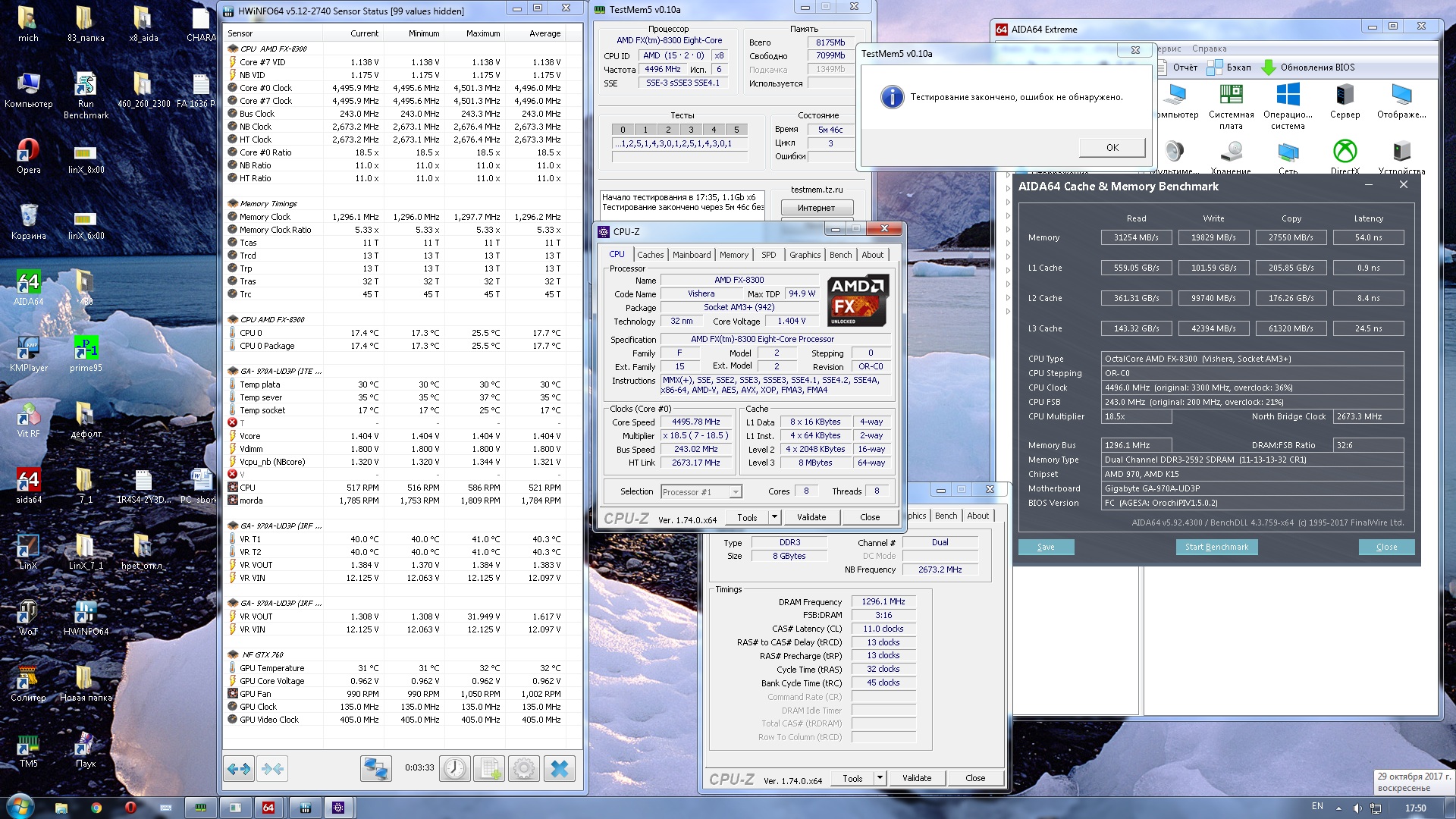Open the HWiNFO sensor settings gear icon
Image resolution: width=1456 pixels, height=819 pixels.
coord(523,769)
